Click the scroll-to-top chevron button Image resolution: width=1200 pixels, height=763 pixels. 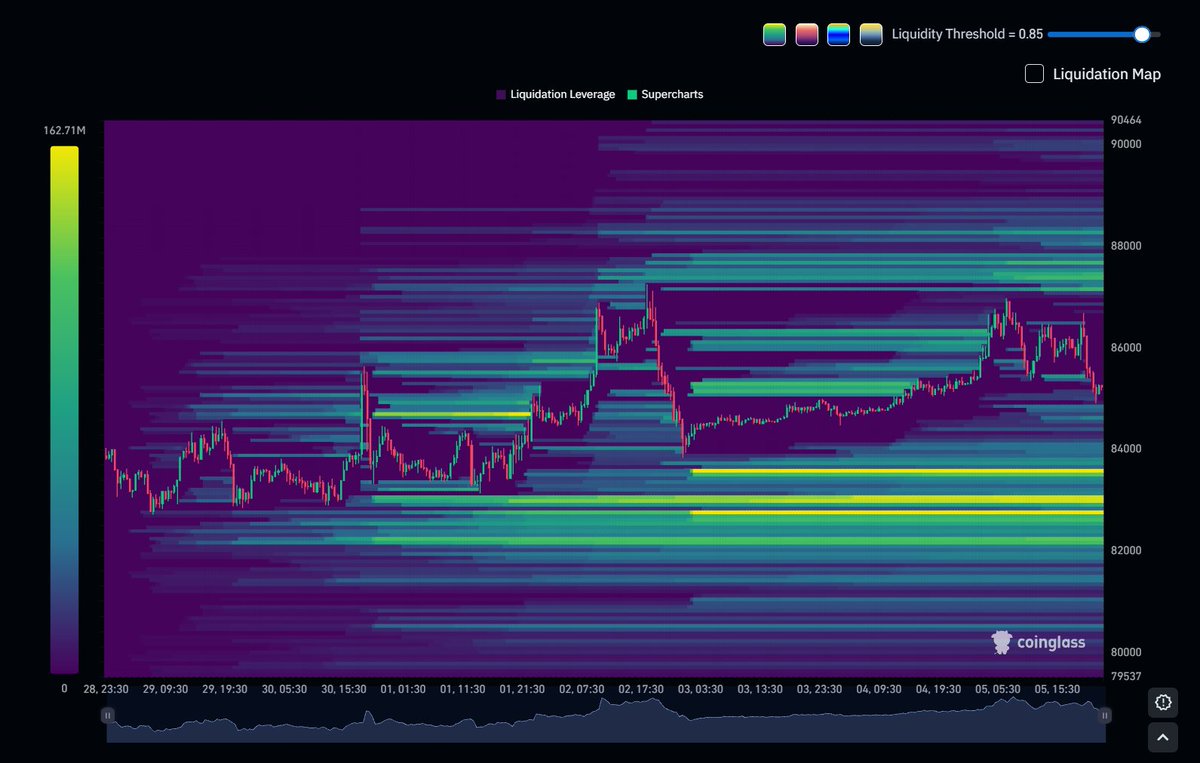click(x=1163, y=738)
